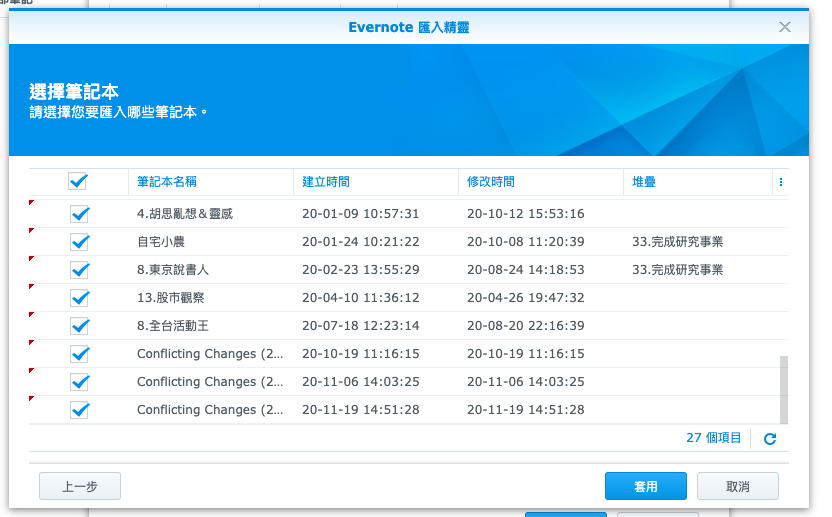Uncheck Conflicting Changes checkbox dated 20-10-19

[80, 354]
